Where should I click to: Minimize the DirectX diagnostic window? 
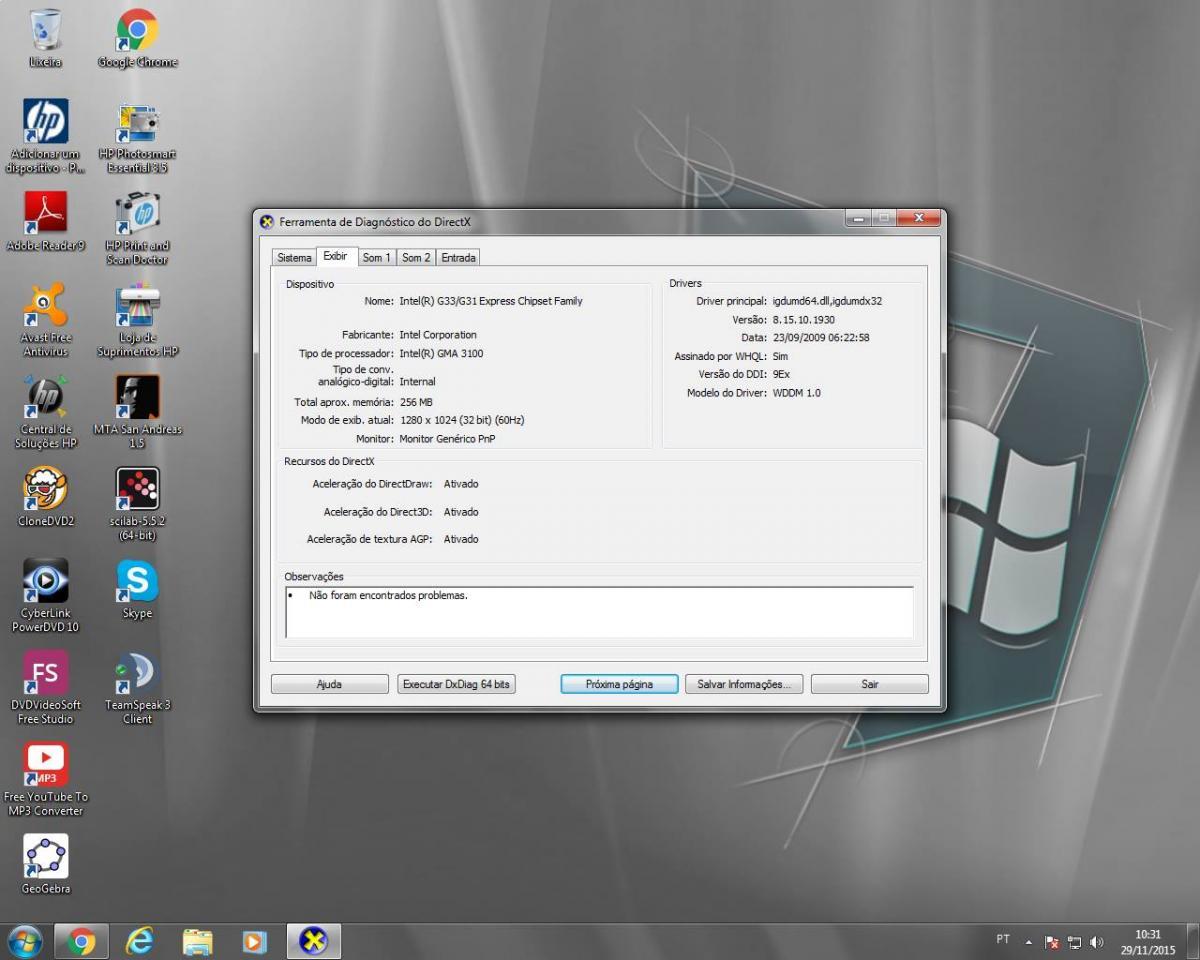coord(858,218)
